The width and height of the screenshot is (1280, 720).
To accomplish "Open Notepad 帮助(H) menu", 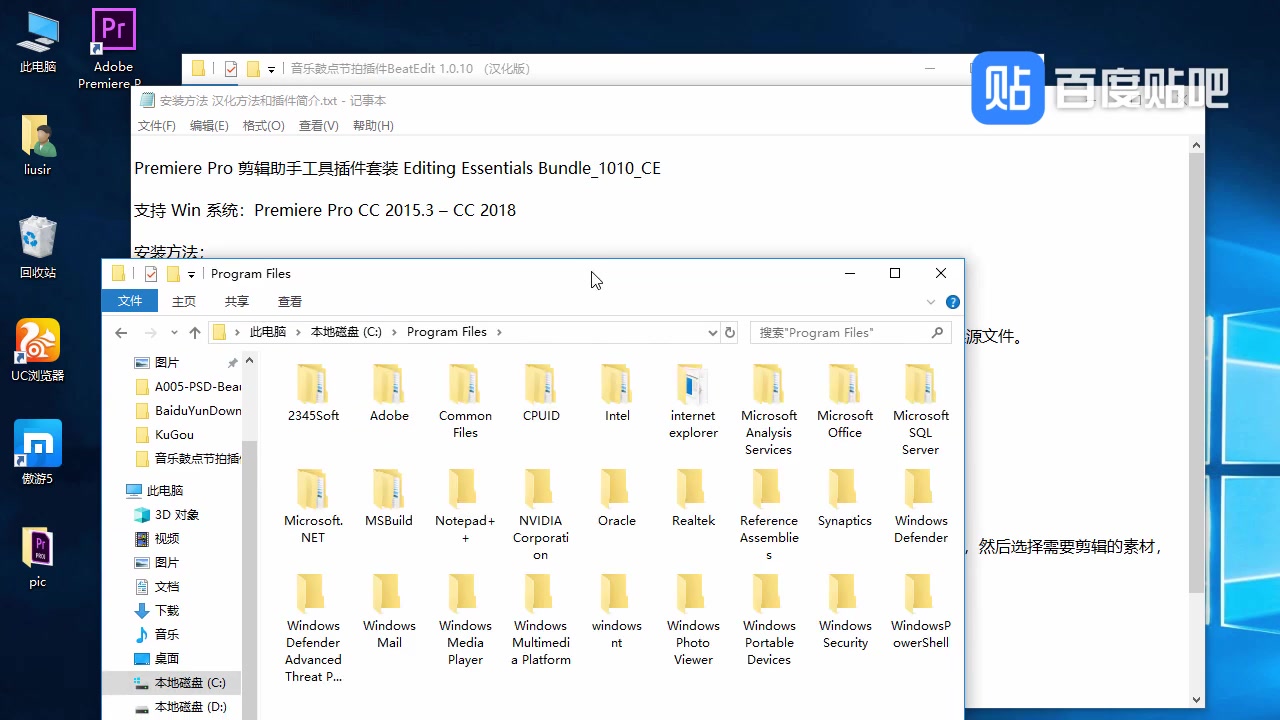I will (x=373, y=126).
